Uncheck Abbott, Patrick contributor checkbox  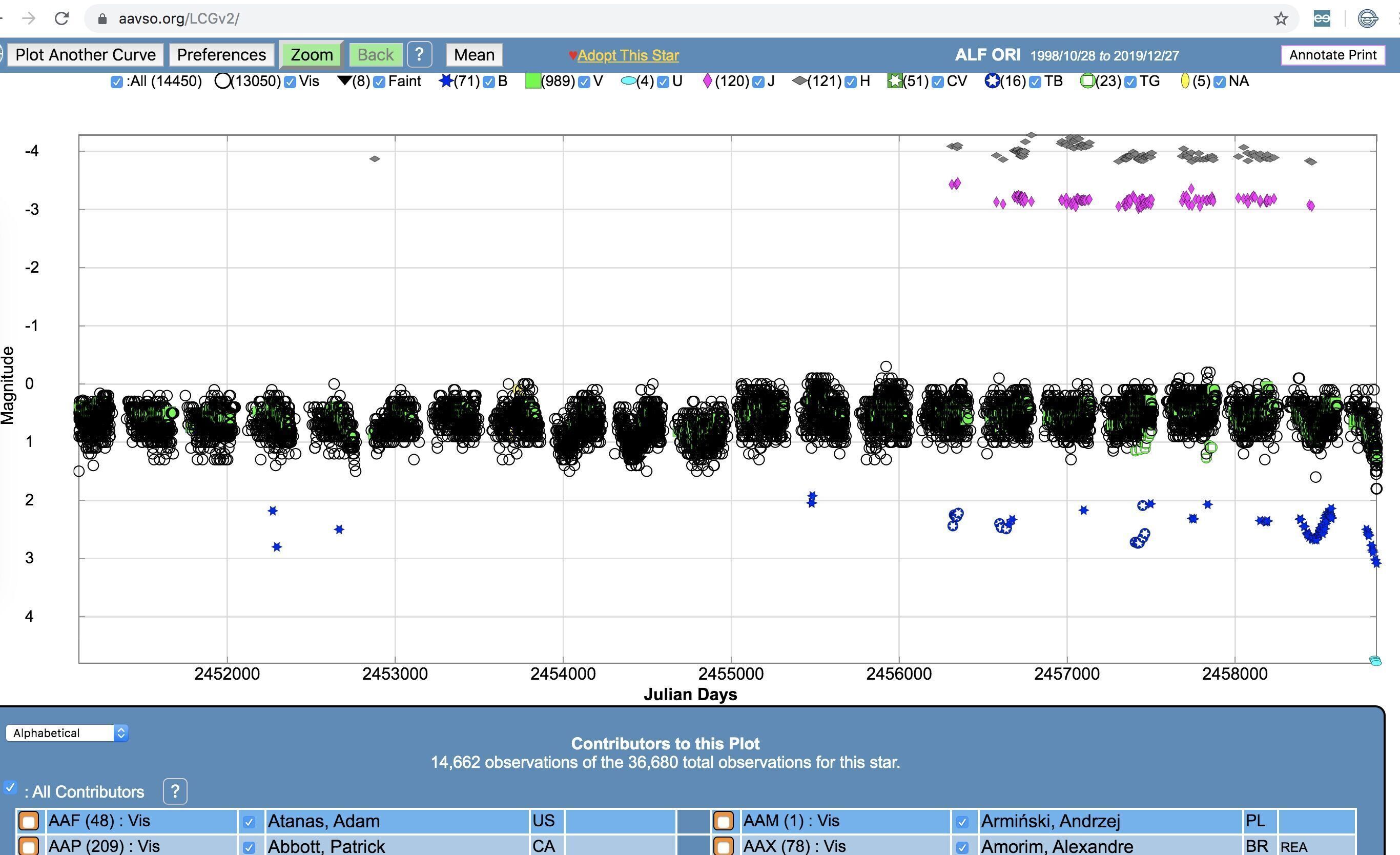(249, 848)
